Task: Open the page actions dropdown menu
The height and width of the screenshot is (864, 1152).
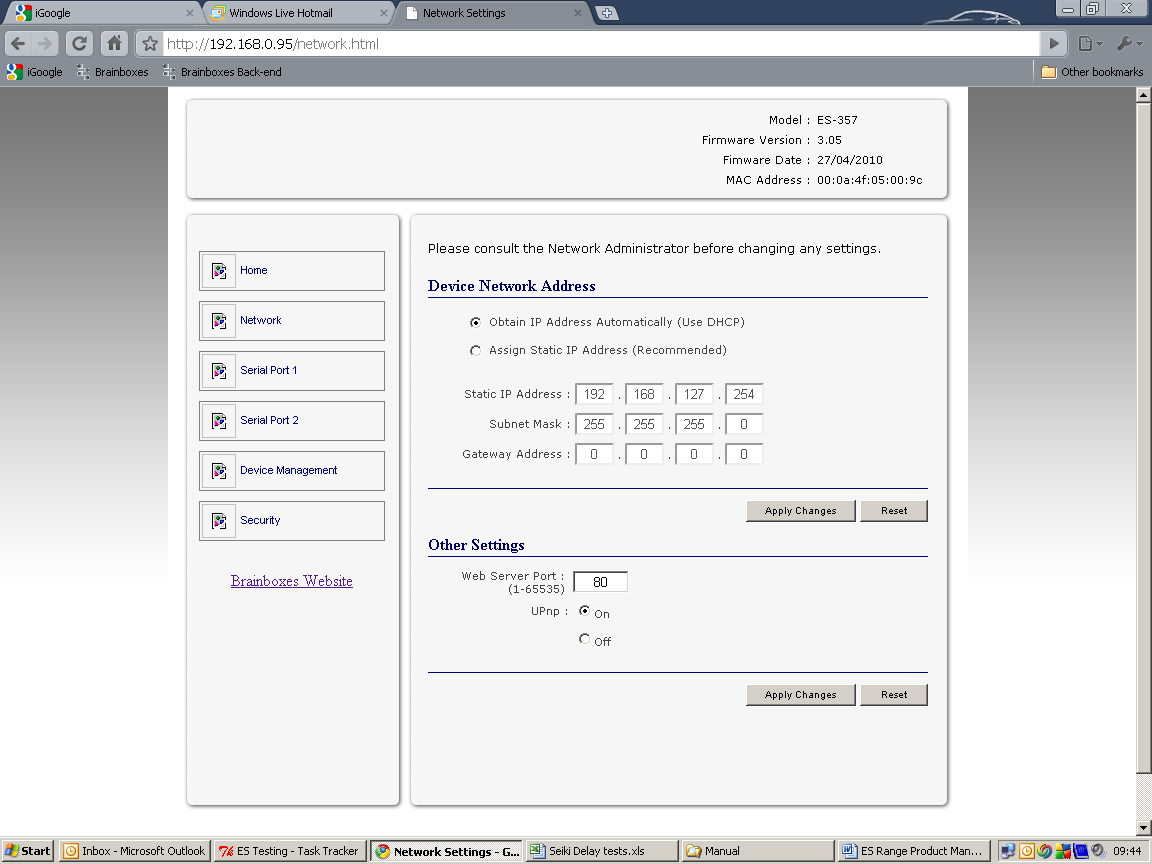Action: (x=1089, y=43)
